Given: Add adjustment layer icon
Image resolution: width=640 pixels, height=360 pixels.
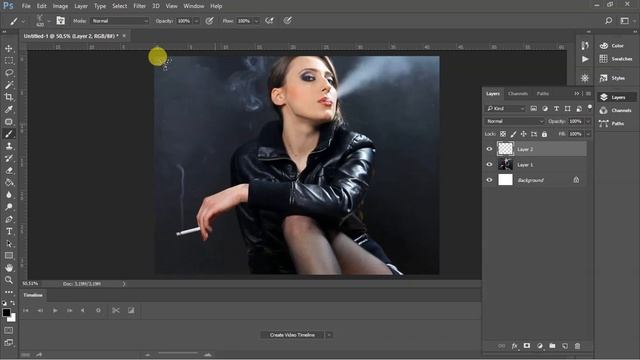Looking at the screenshot, I should (x=540, y=346).
